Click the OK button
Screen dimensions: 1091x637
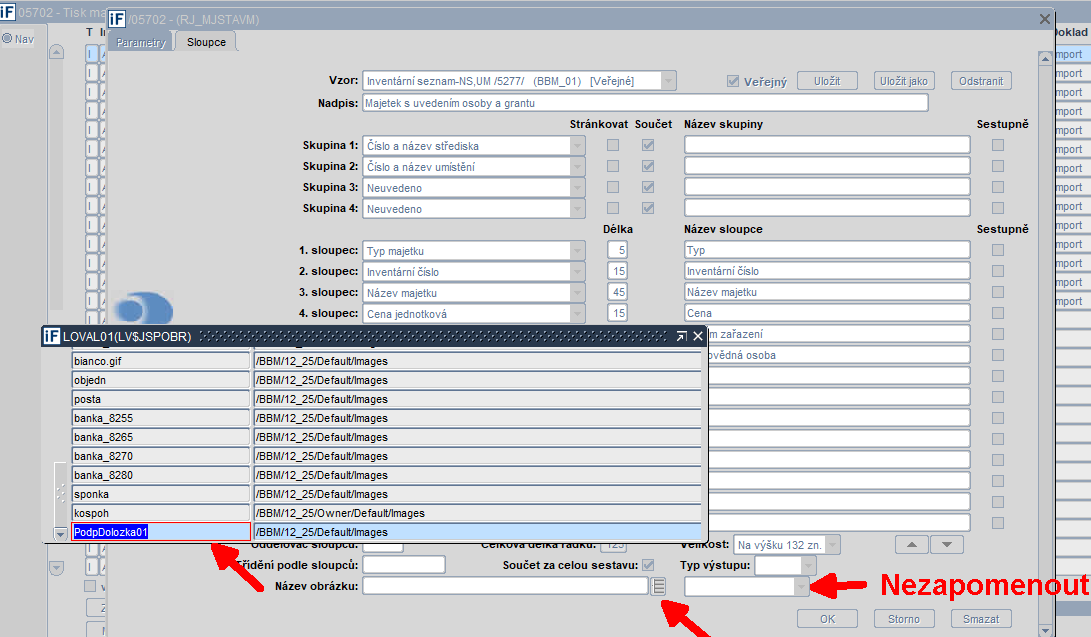[x=827, y=619]
